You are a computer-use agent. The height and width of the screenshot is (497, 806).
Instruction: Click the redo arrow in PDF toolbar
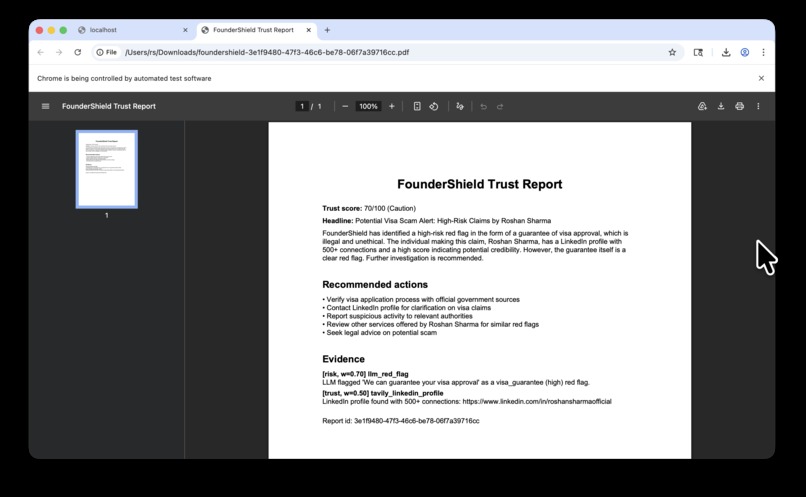500,106
